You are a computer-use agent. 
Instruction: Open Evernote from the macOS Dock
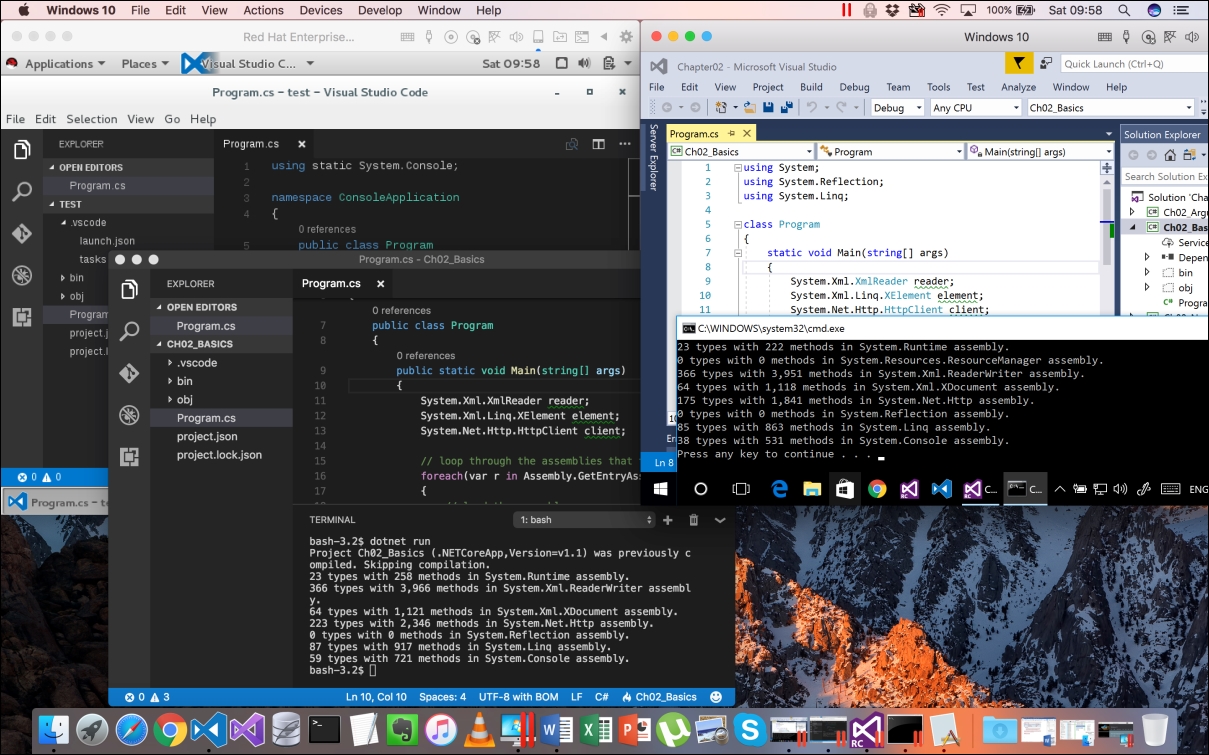click(402, 729)
